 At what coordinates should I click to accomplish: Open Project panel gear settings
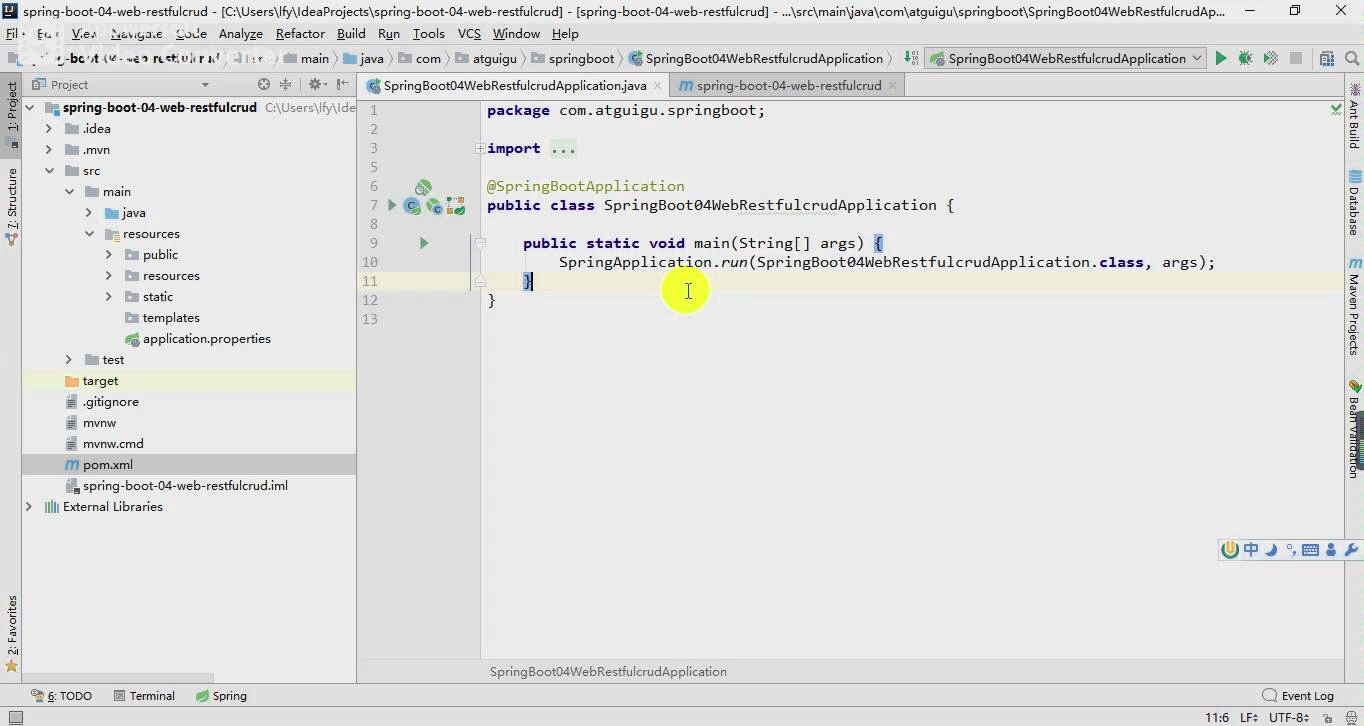[x=315, y=85]
